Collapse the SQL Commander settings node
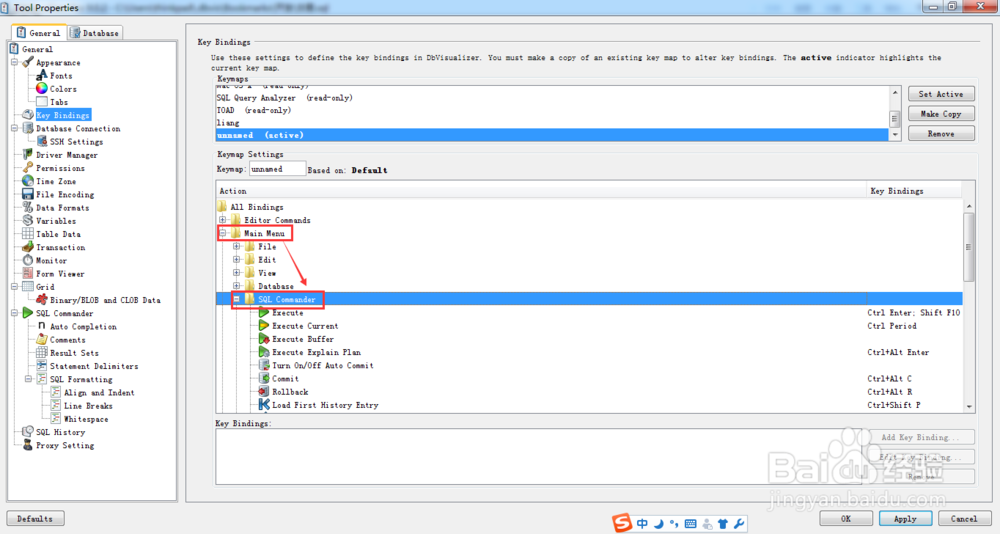The image size is (1000, 534). (x=15, y=313)
